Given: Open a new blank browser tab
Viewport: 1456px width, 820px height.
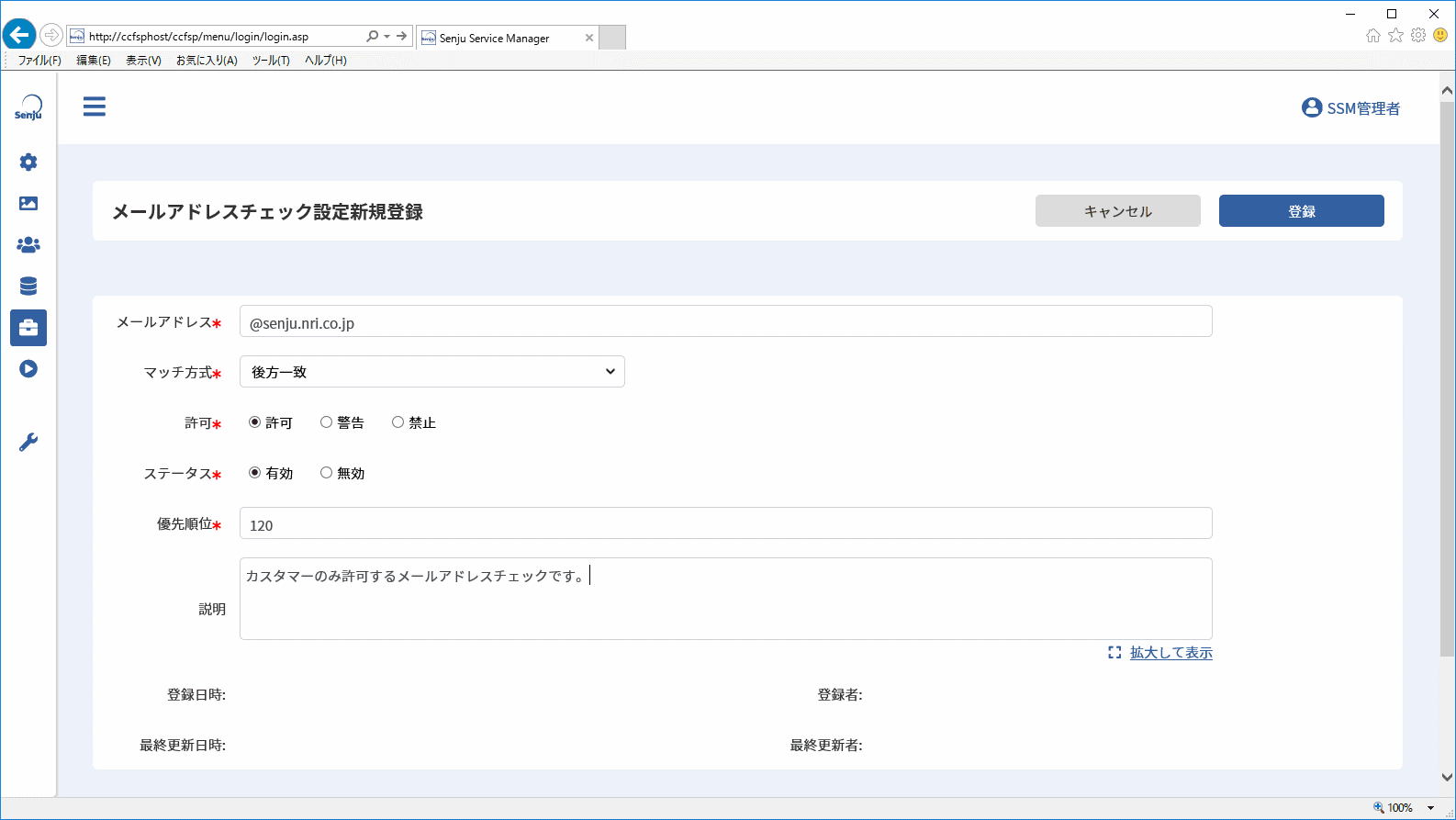Looking at the screenshot, I should [x=612, y=38].
